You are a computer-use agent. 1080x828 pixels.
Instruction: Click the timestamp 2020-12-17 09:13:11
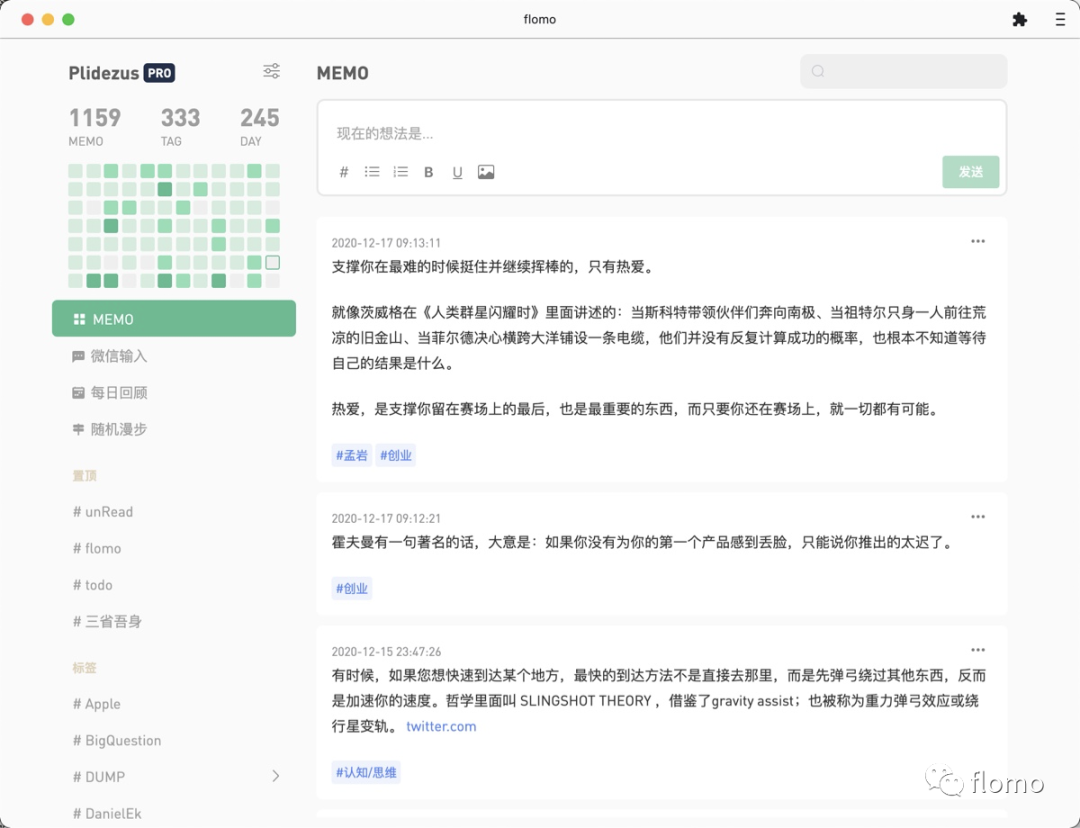coord(386,242)
